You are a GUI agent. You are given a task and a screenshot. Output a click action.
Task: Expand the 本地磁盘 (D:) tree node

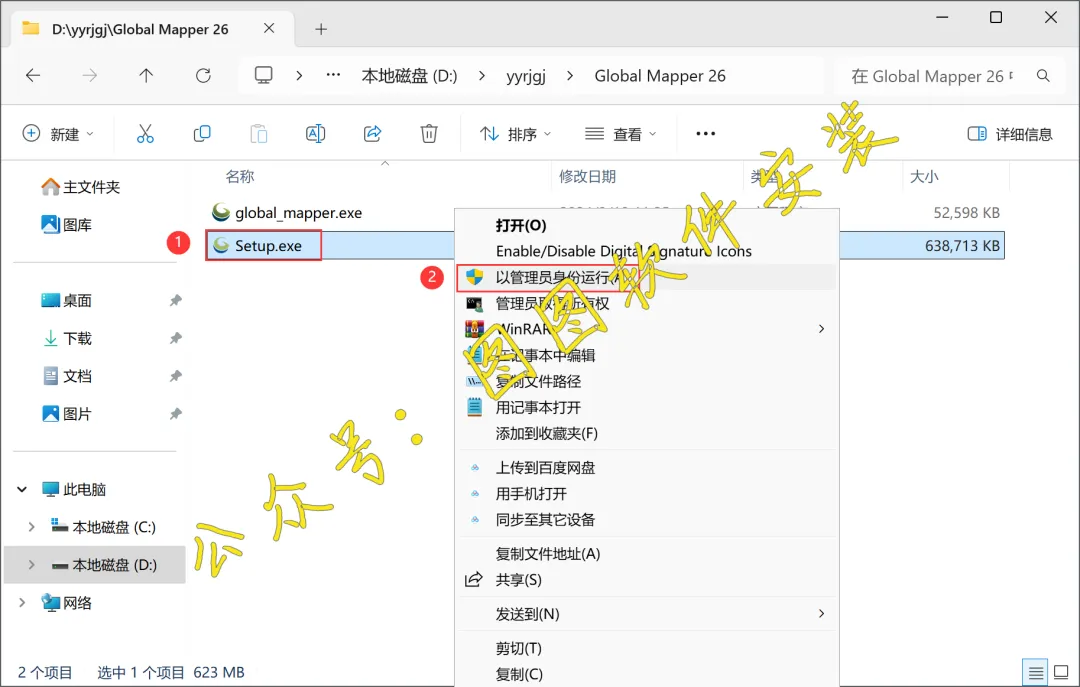tap(31, 565)
